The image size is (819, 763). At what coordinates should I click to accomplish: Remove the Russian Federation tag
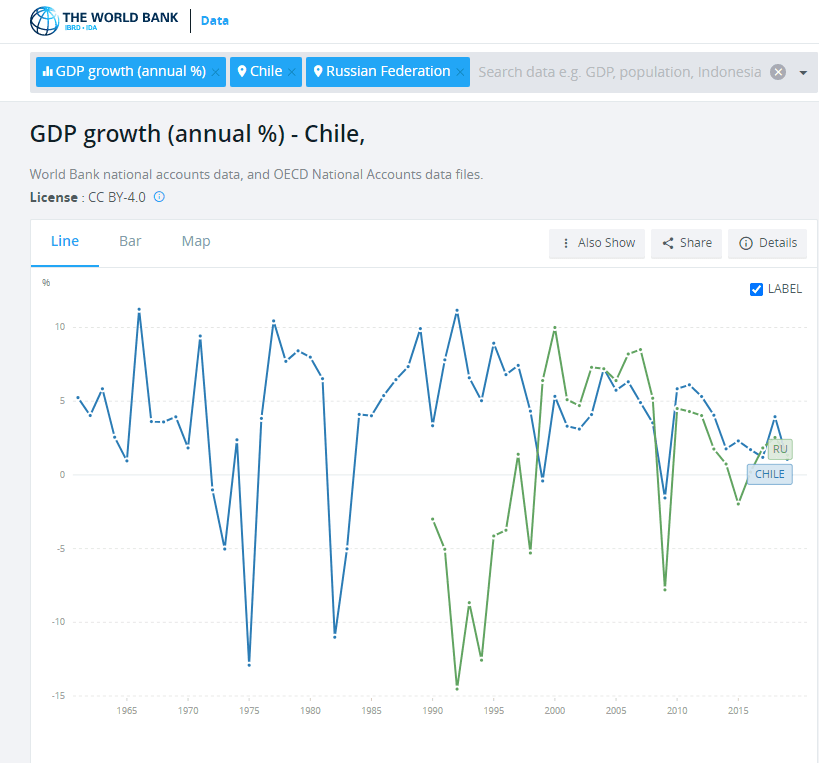460,72
